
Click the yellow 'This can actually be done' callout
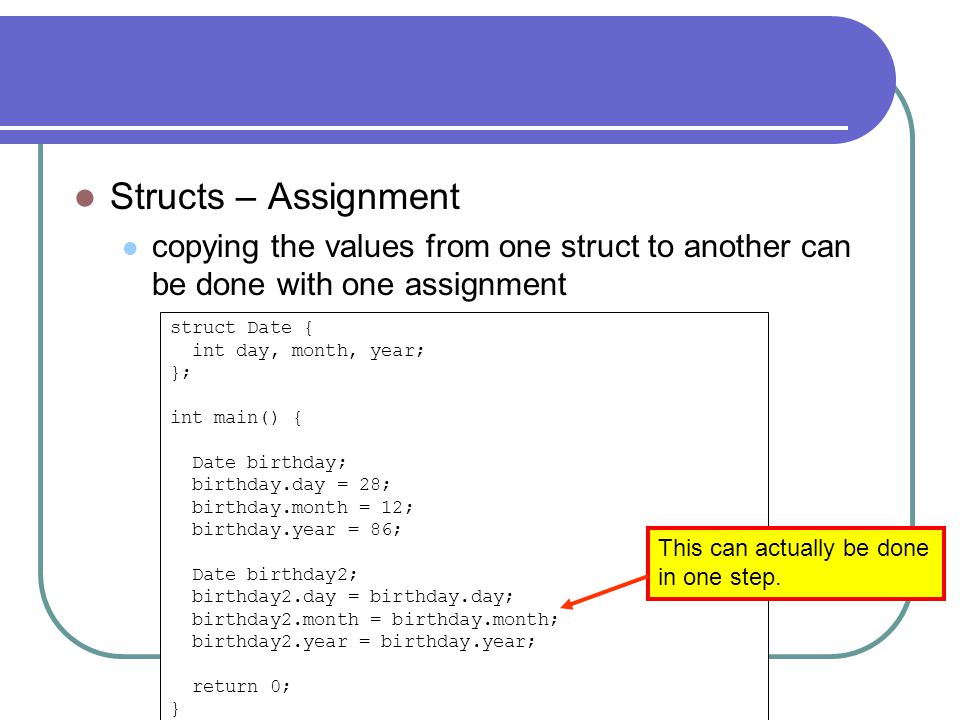point(796,563)
